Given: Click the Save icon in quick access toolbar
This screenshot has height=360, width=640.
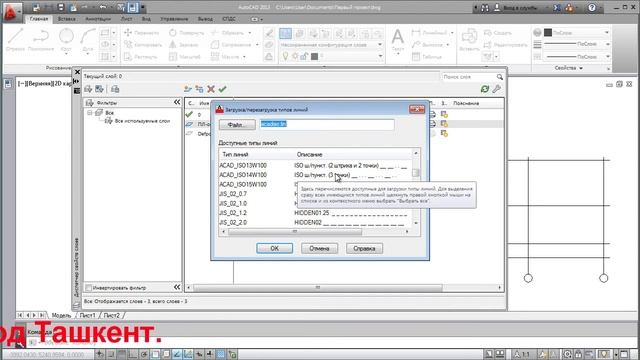Looking at the screenshot, I should pos(61,7).
